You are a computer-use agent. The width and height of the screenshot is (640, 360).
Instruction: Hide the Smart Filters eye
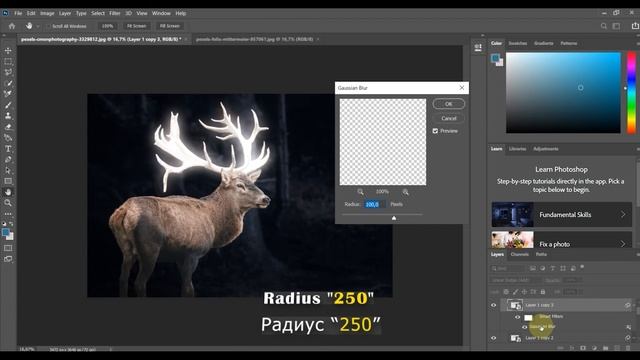(x=518, y=317)
